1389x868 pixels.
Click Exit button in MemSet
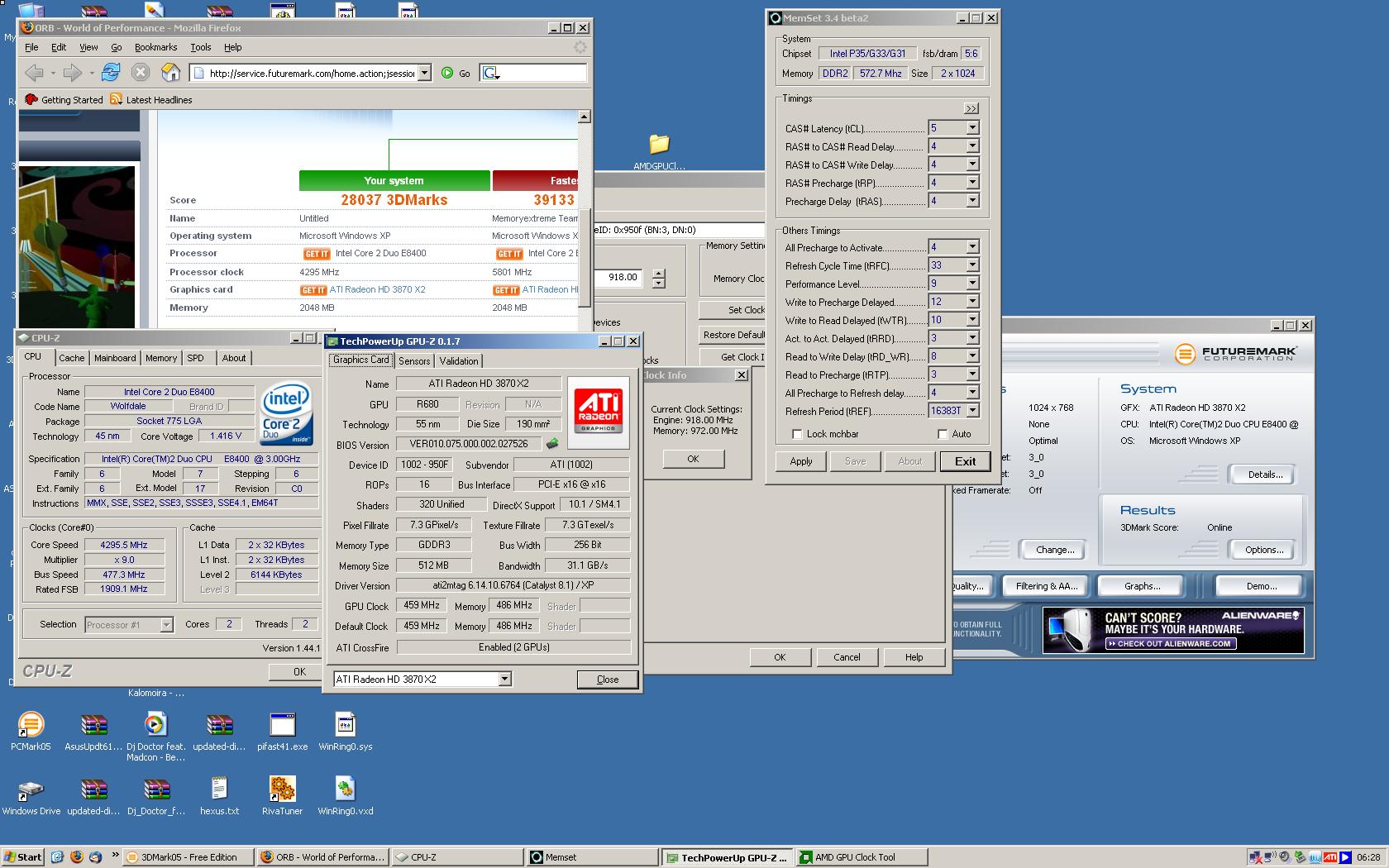point(965,461)
